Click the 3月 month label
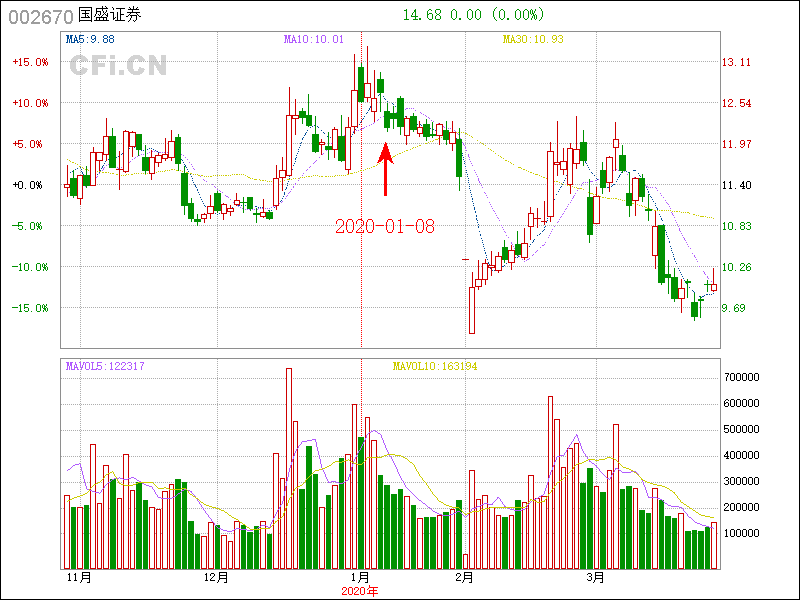Image resolution: width=800 pixels, height=600 pixels. click(x=595, y=578)
